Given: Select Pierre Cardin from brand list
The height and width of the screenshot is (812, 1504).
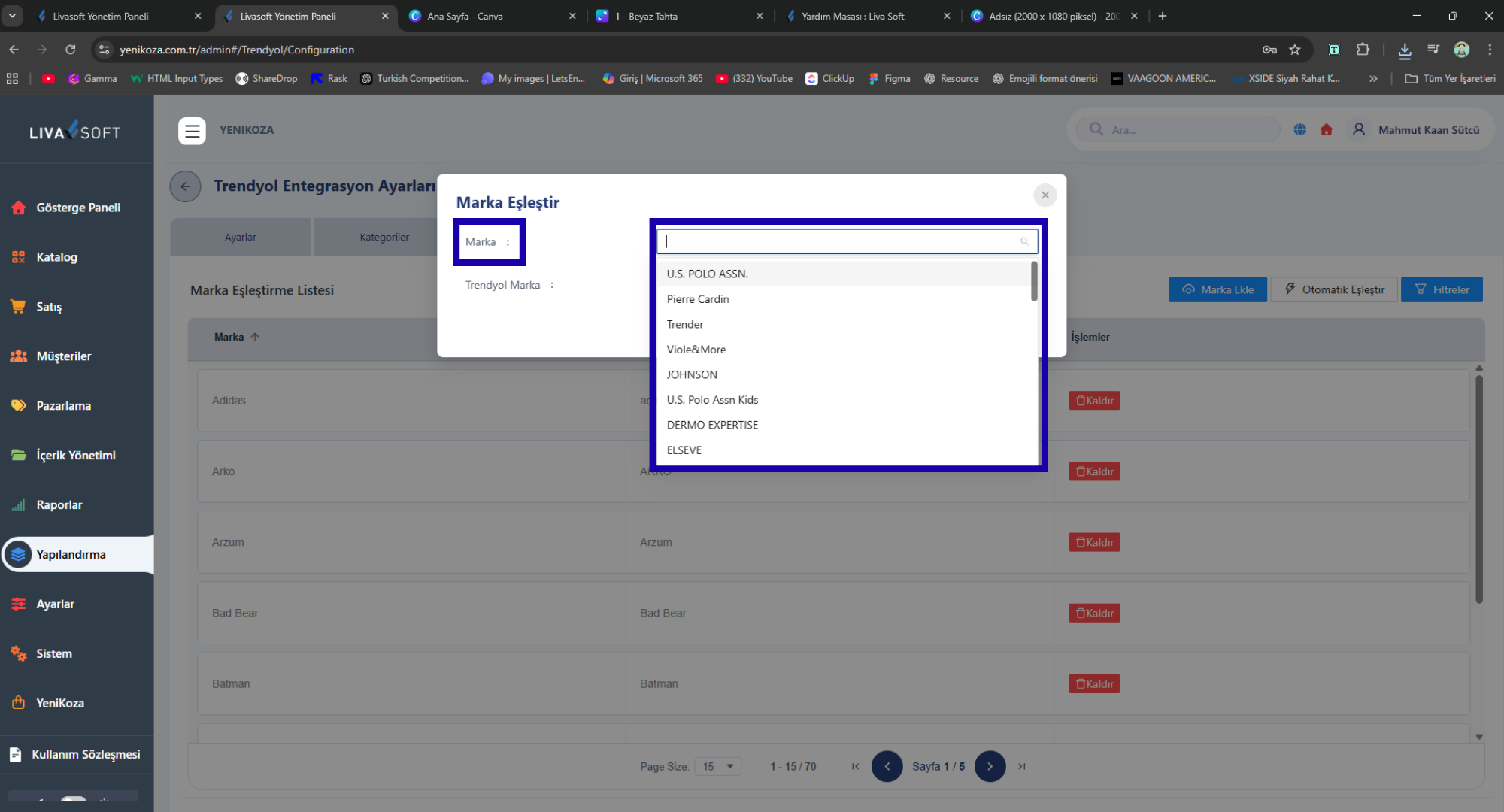Looking at the screenshot, I should [x=698, y=299].
